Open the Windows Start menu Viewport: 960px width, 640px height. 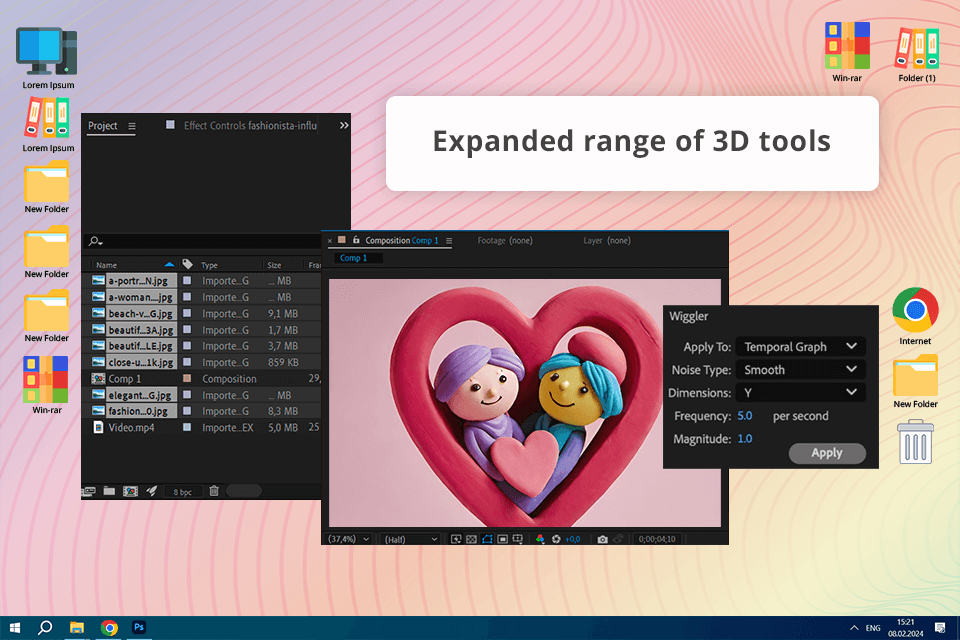[x=15, y=628]
